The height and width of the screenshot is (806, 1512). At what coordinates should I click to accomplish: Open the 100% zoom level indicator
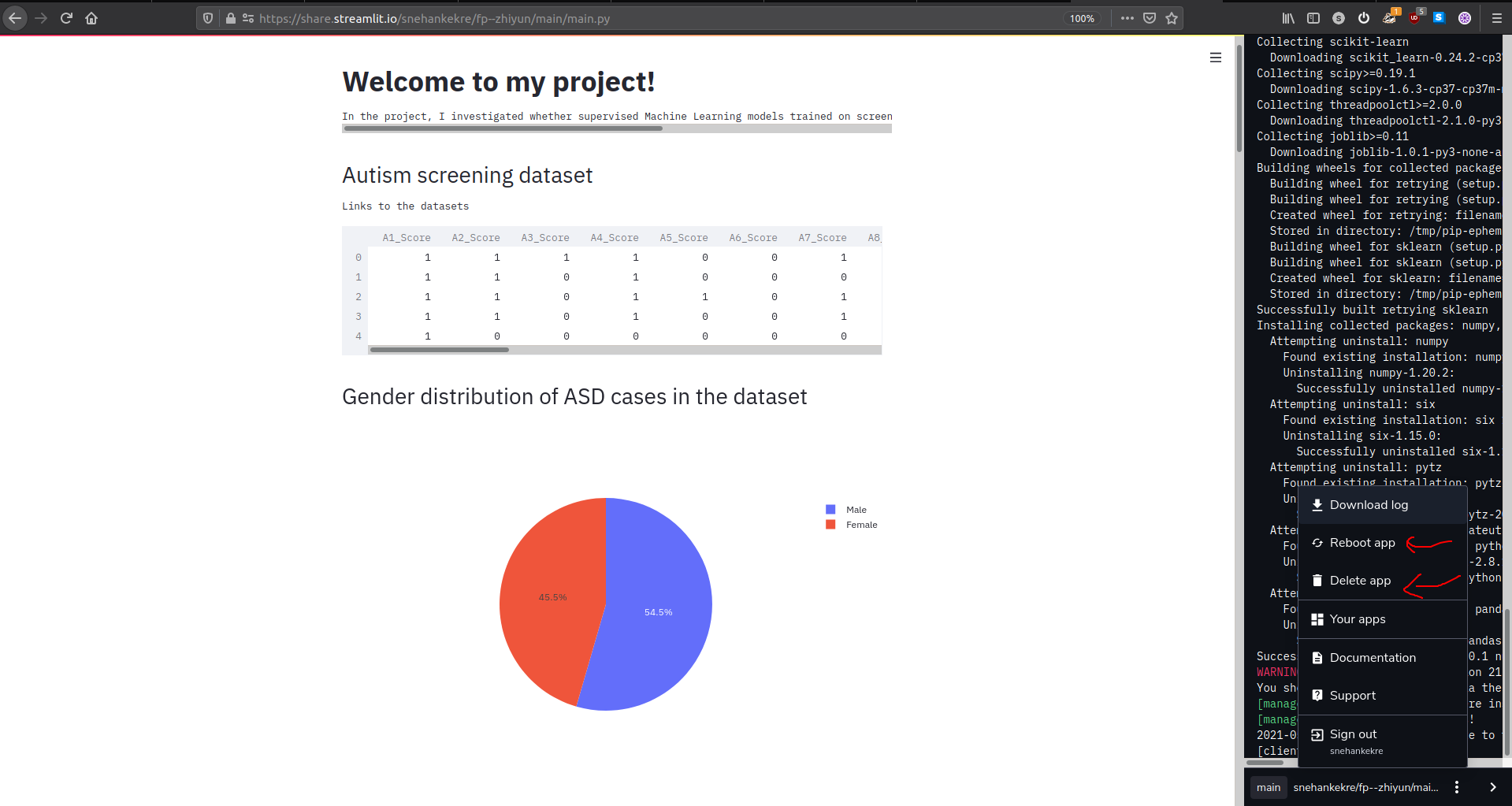point(1082,18)
